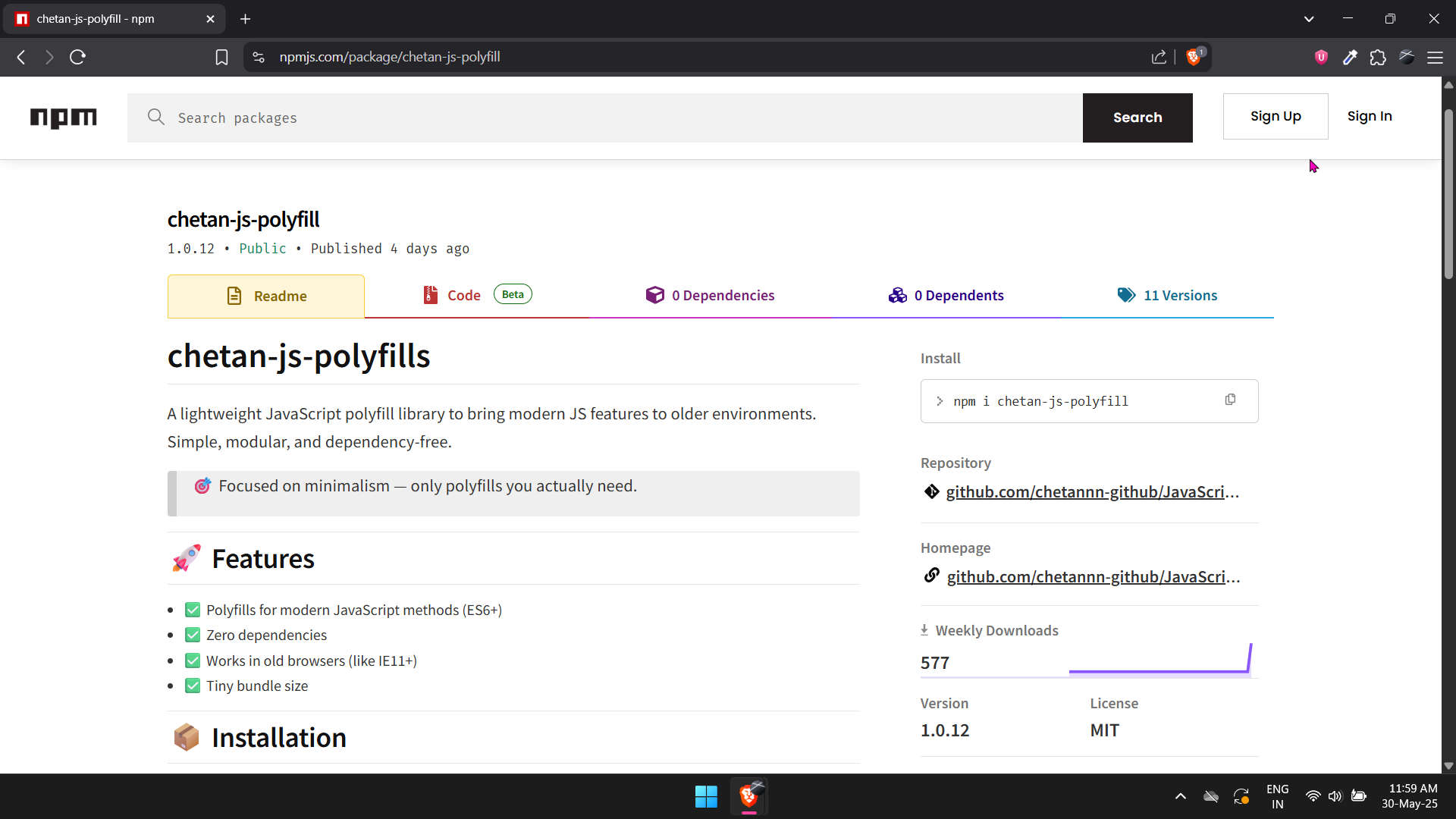Show hidden system tray icons
Screen dimensions: 1456x819
(x=1181, y=796)
